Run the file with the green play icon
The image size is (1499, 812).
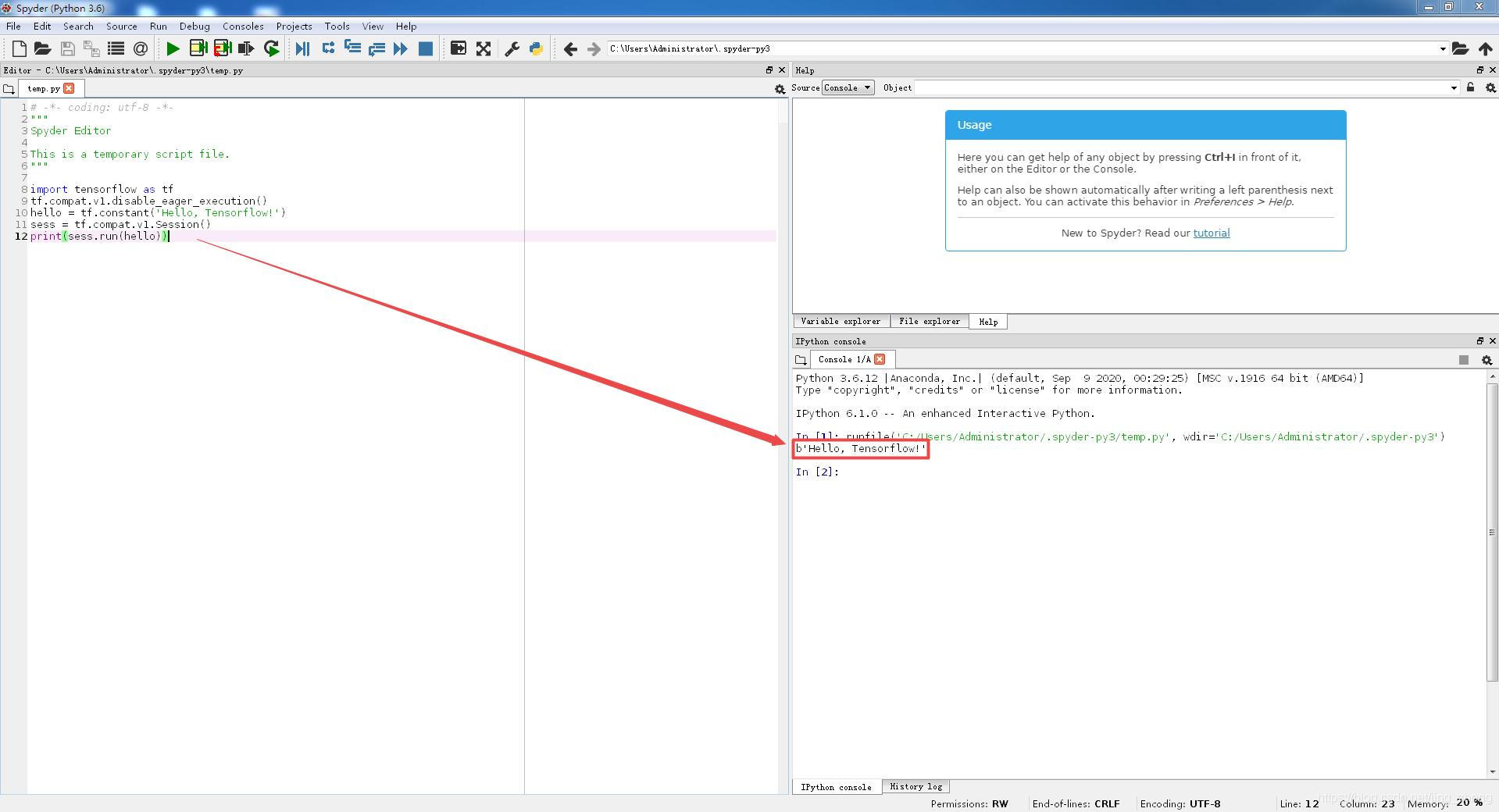(x=173, y=48)
